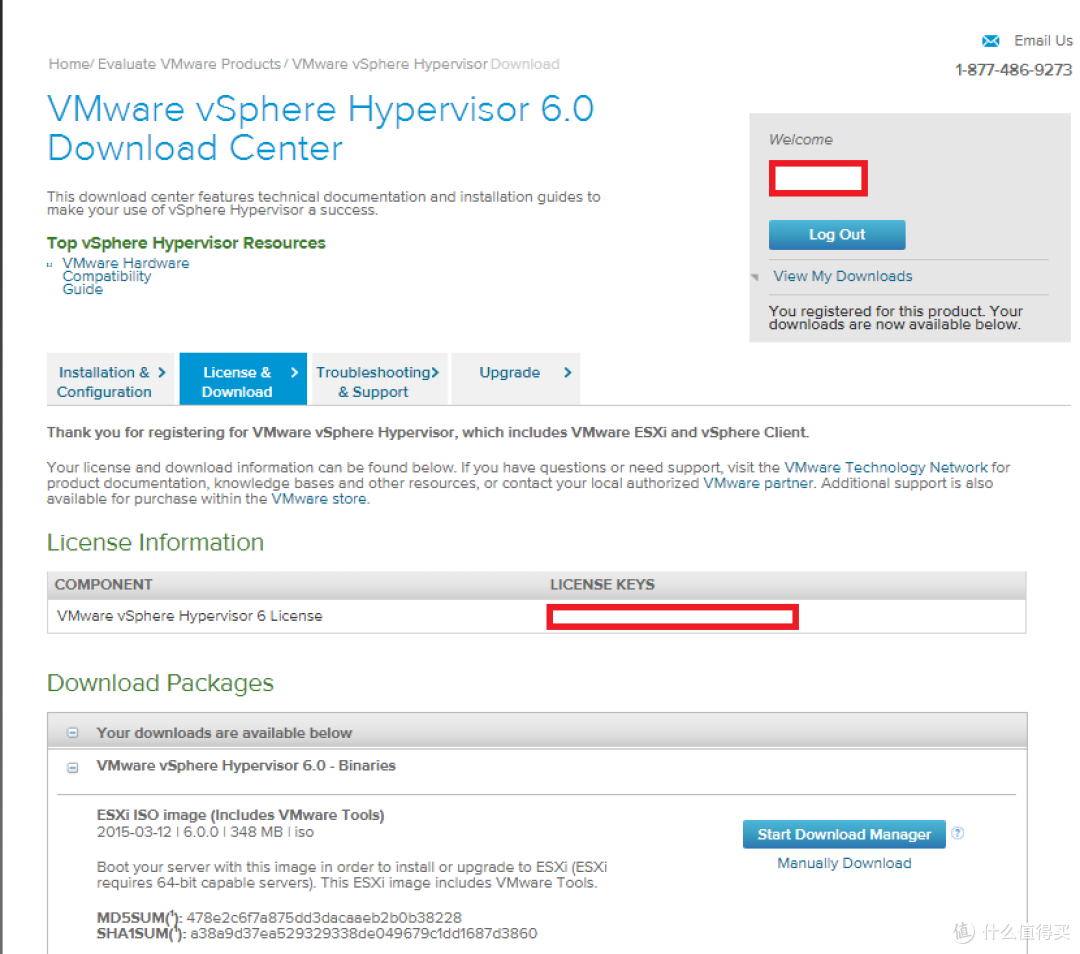Open View My Downloads link
This screenshot has height=954, width=1080.
(x=842, y=276)
